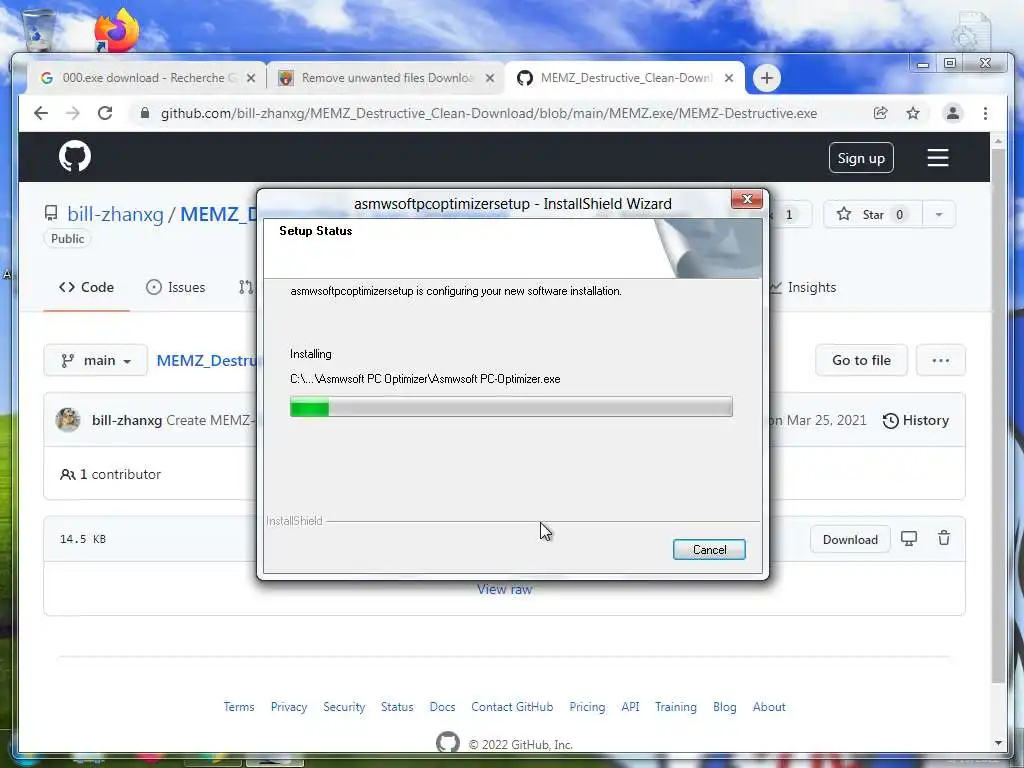Click the Download button for the file

[x=850, y=539]
